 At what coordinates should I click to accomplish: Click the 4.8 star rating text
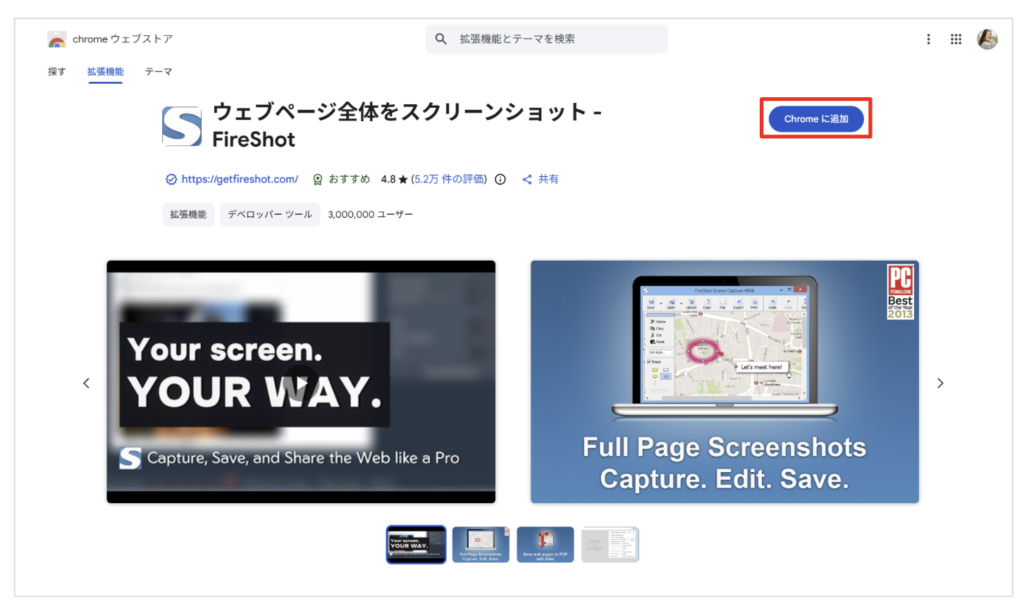pos(394,180)
